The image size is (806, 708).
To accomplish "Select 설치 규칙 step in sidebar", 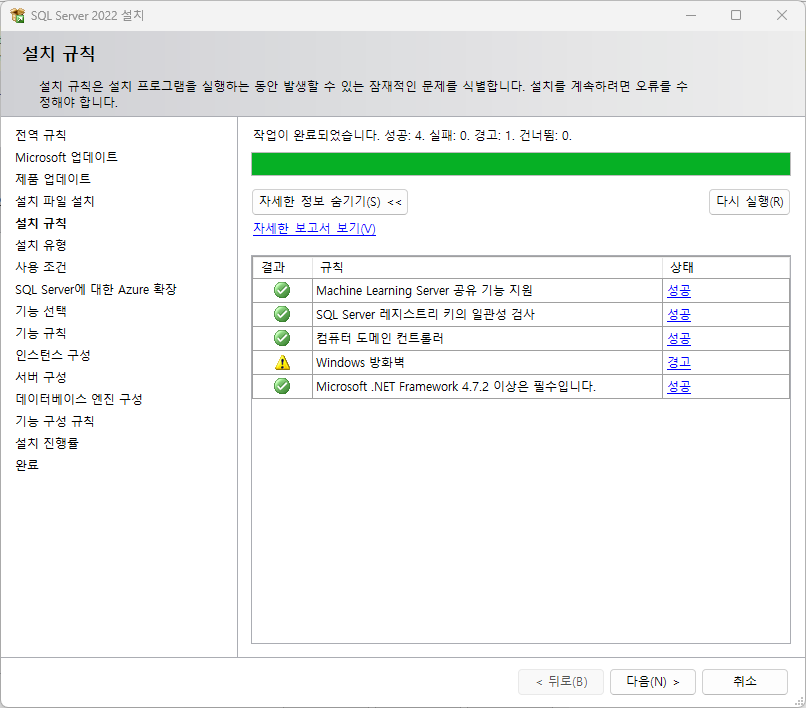I will pyautogui.click(x=41, y=223).
